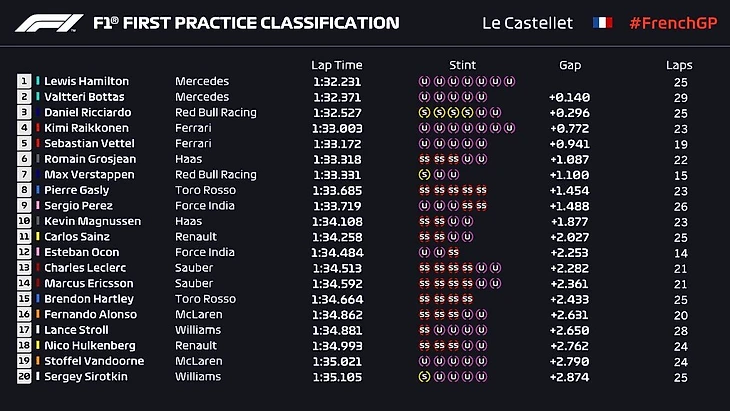Viewport: 730px width, 411px height.
Task: Click the position 20 number badge
Action: (24, 377)
